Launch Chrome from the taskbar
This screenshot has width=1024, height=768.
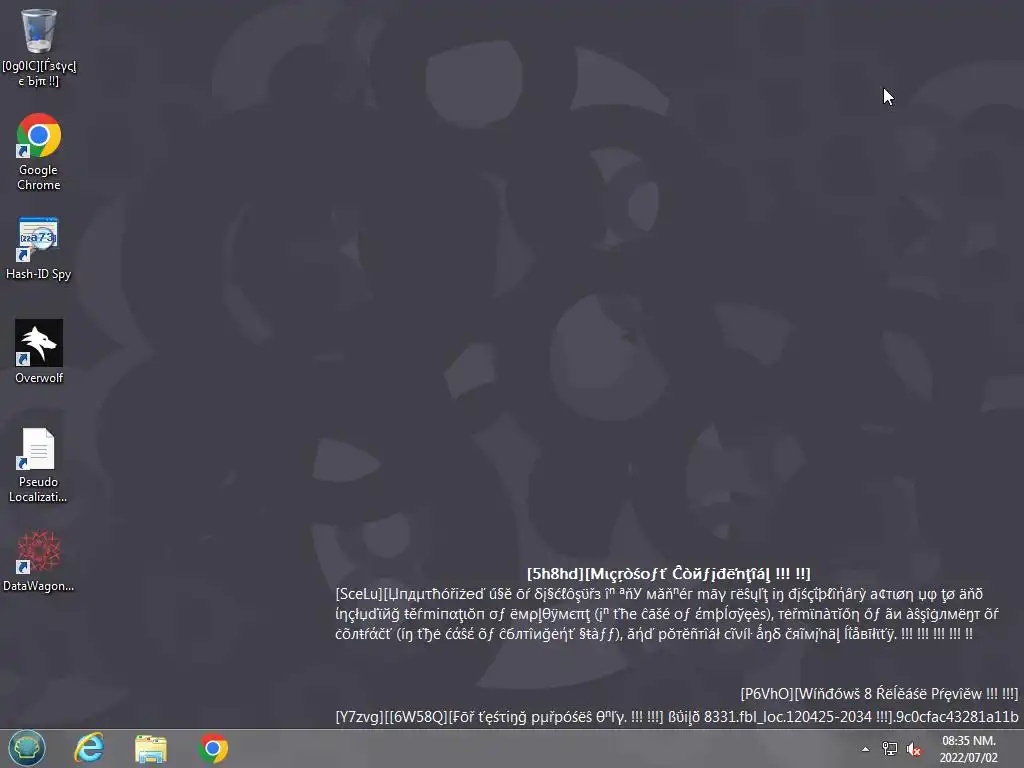(x=213, y=748)
